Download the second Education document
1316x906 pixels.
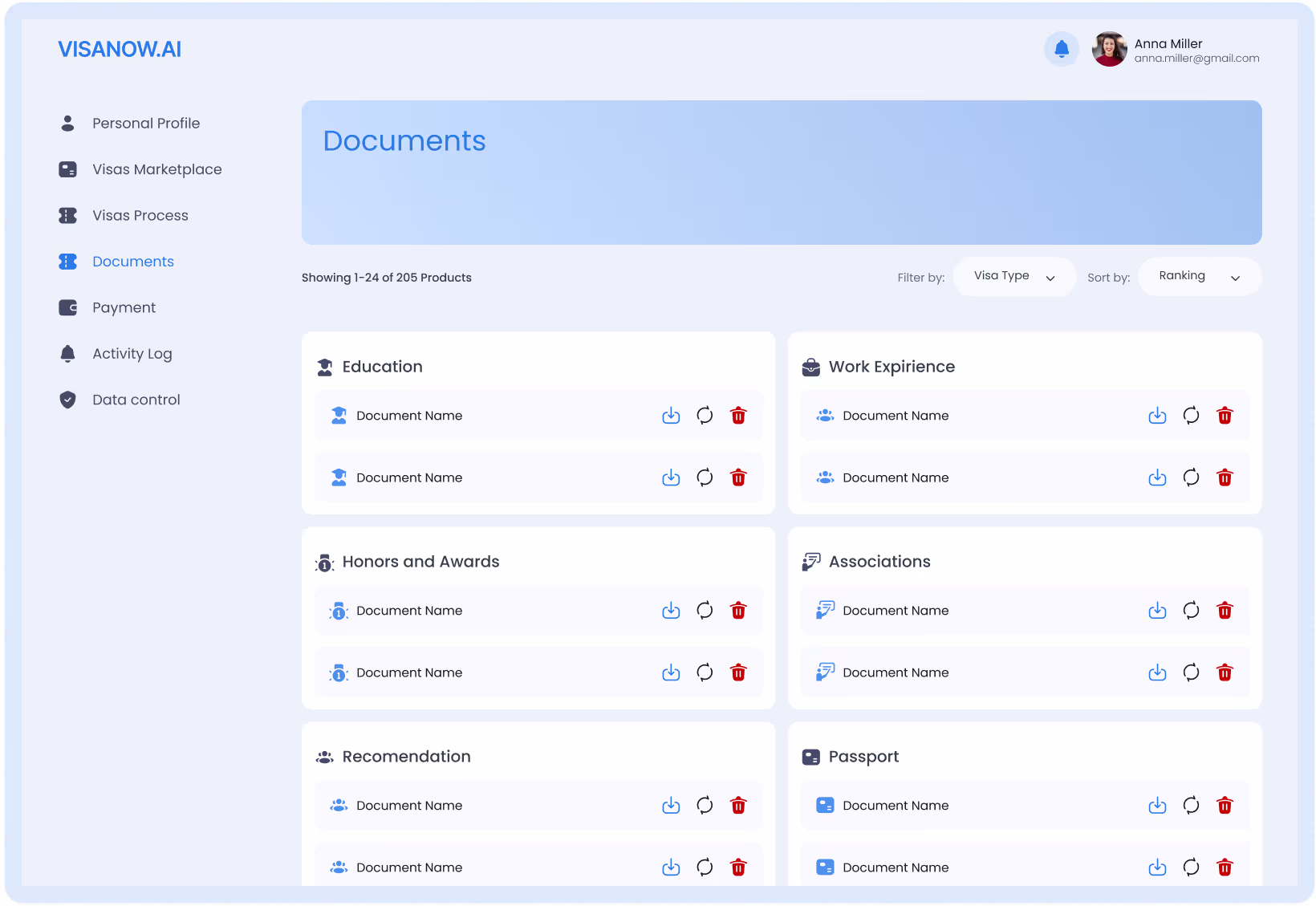pyautogui.click(x=671, y=477)
